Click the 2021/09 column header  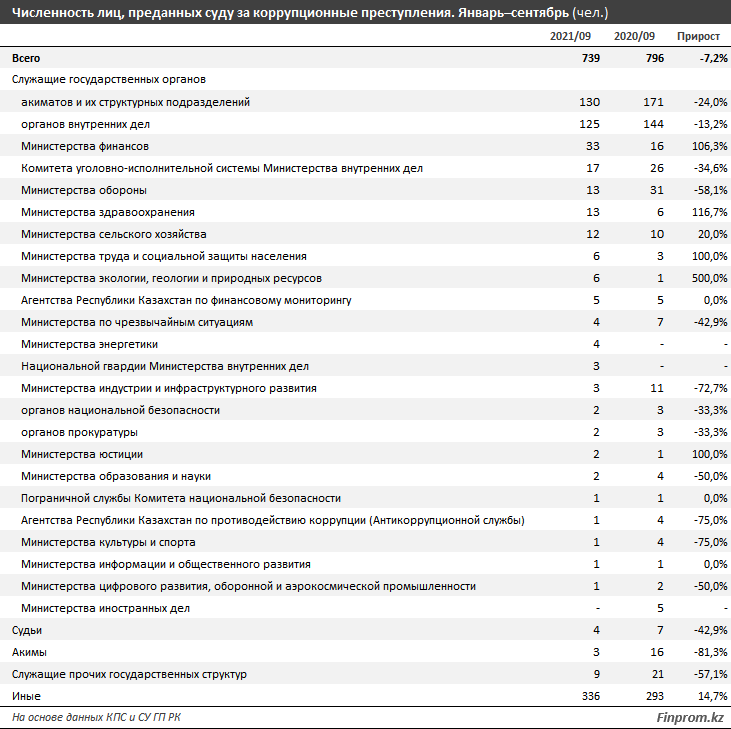pos(574,36)
